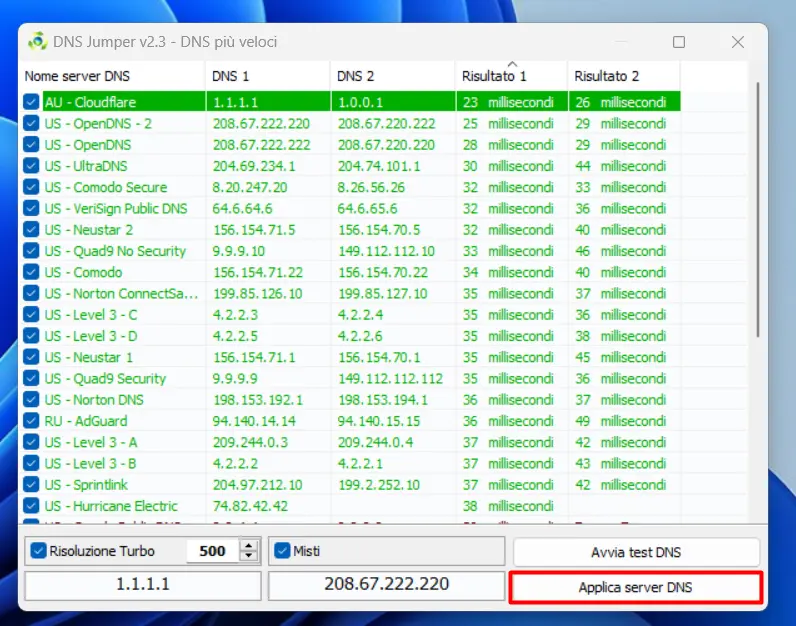The height and width of the screenshot is (626, 796).
Task: Uncheck the US - OpenDNS - 2 checkbox
Action: coord(31,123)
